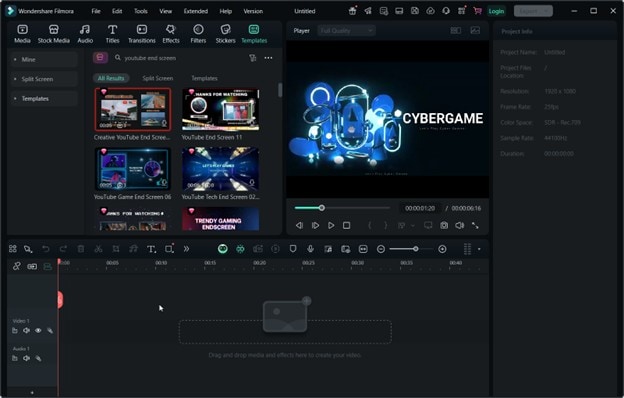Open the Edit menu

(117, 11)
